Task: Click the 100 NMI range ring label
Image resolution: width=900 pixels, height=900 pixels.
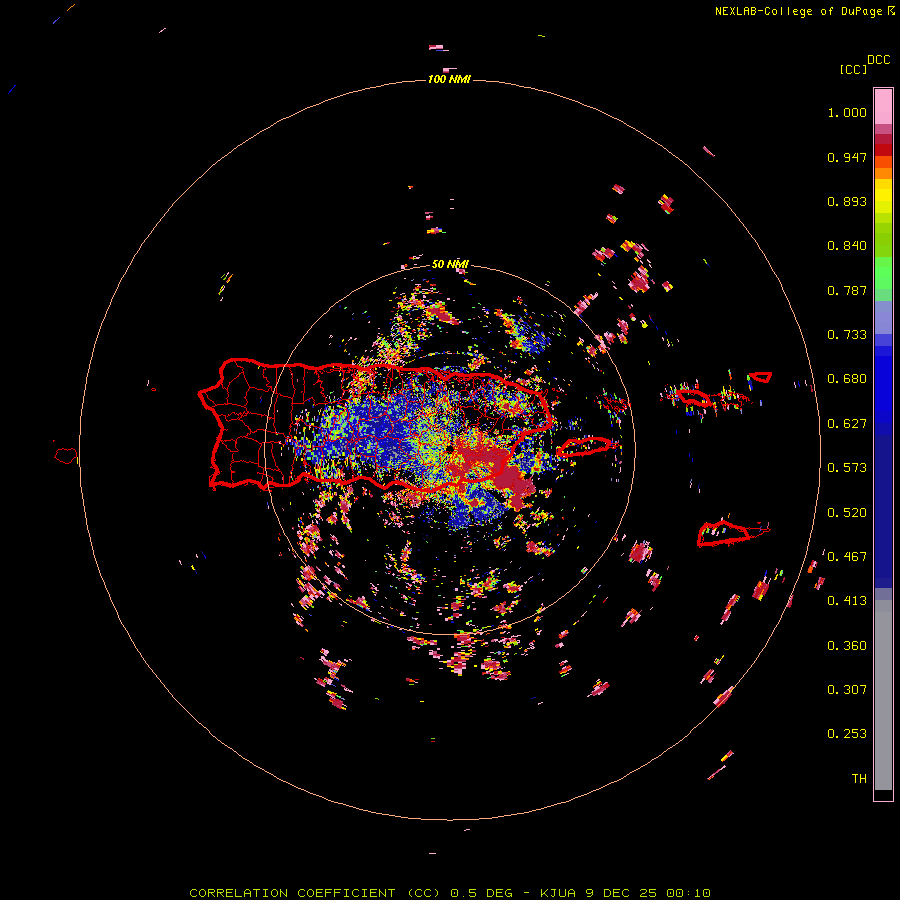Action: click(449, 79)
